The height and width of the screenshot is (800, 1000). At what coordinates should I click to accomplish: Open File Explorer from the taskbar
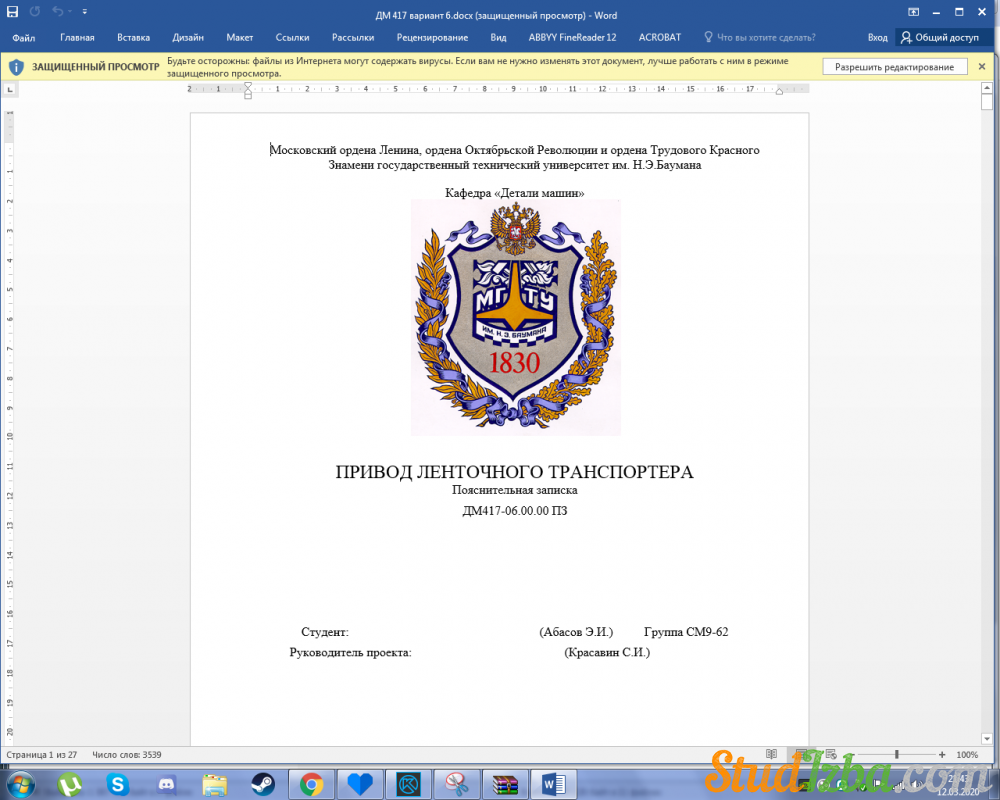215,784
